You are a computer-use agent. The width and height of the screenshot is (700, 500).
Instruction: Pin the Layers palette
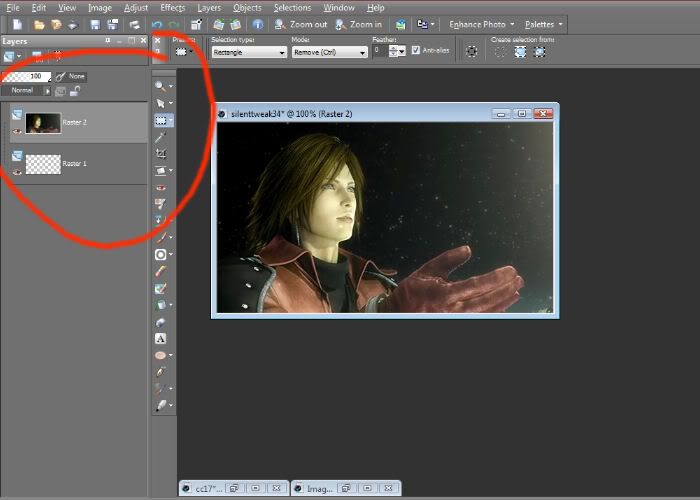(108, 41)
